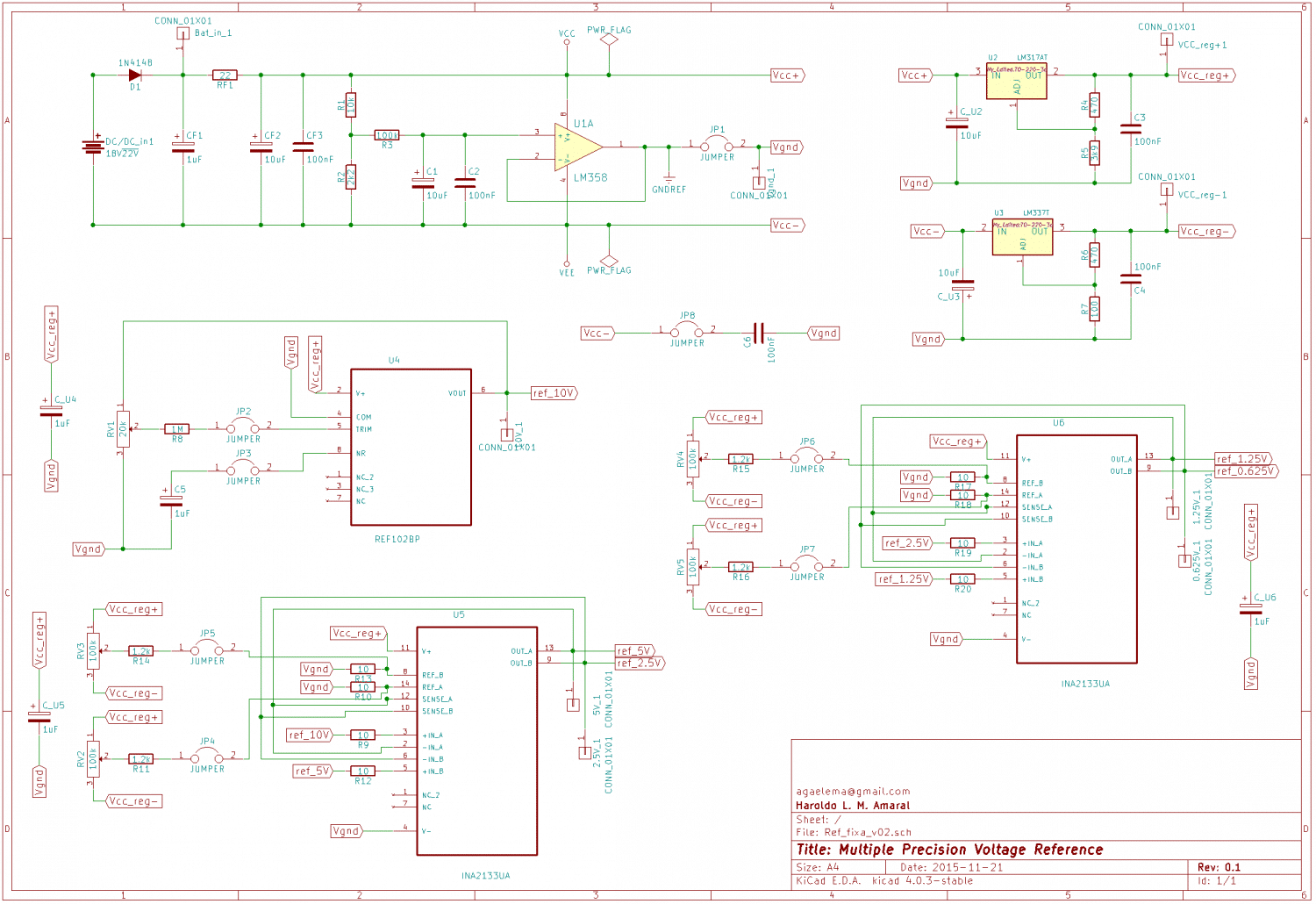This screenshot has height=904, width=1316.
Task: Click the R8 1M resistor
Action: click(x=177, y=429)
